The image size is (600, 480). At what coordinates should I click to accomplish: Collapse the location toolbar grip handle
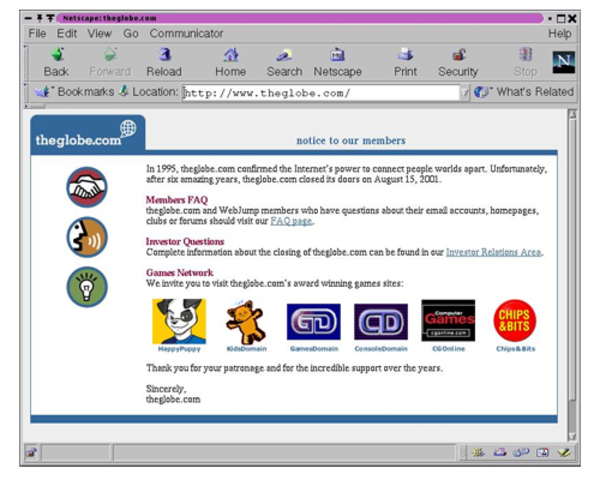tap(26, 92)
